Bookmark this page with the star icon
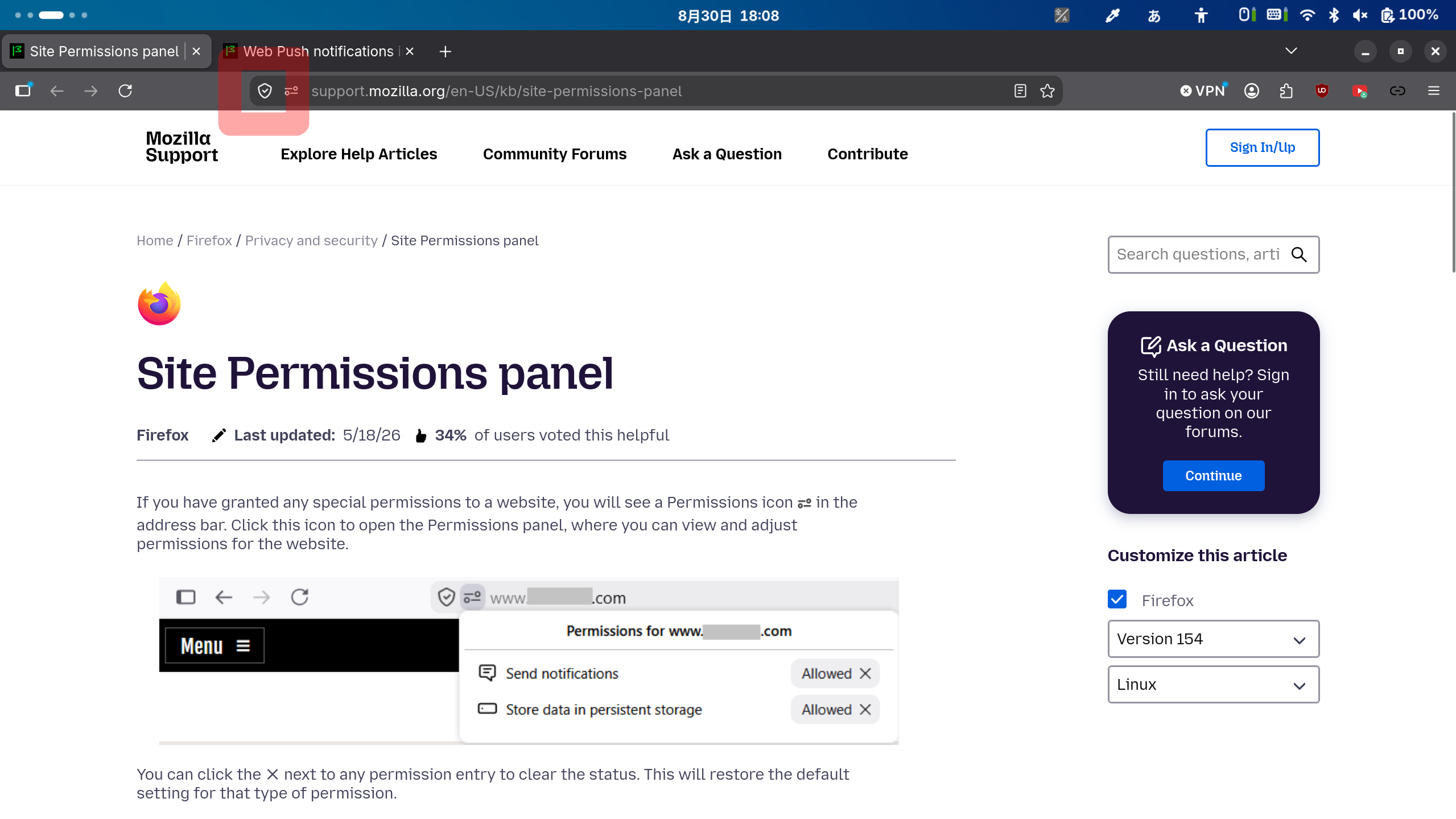Viewport: 1456px width, 819px height. pyautogui.click(x=1047, y=91)
